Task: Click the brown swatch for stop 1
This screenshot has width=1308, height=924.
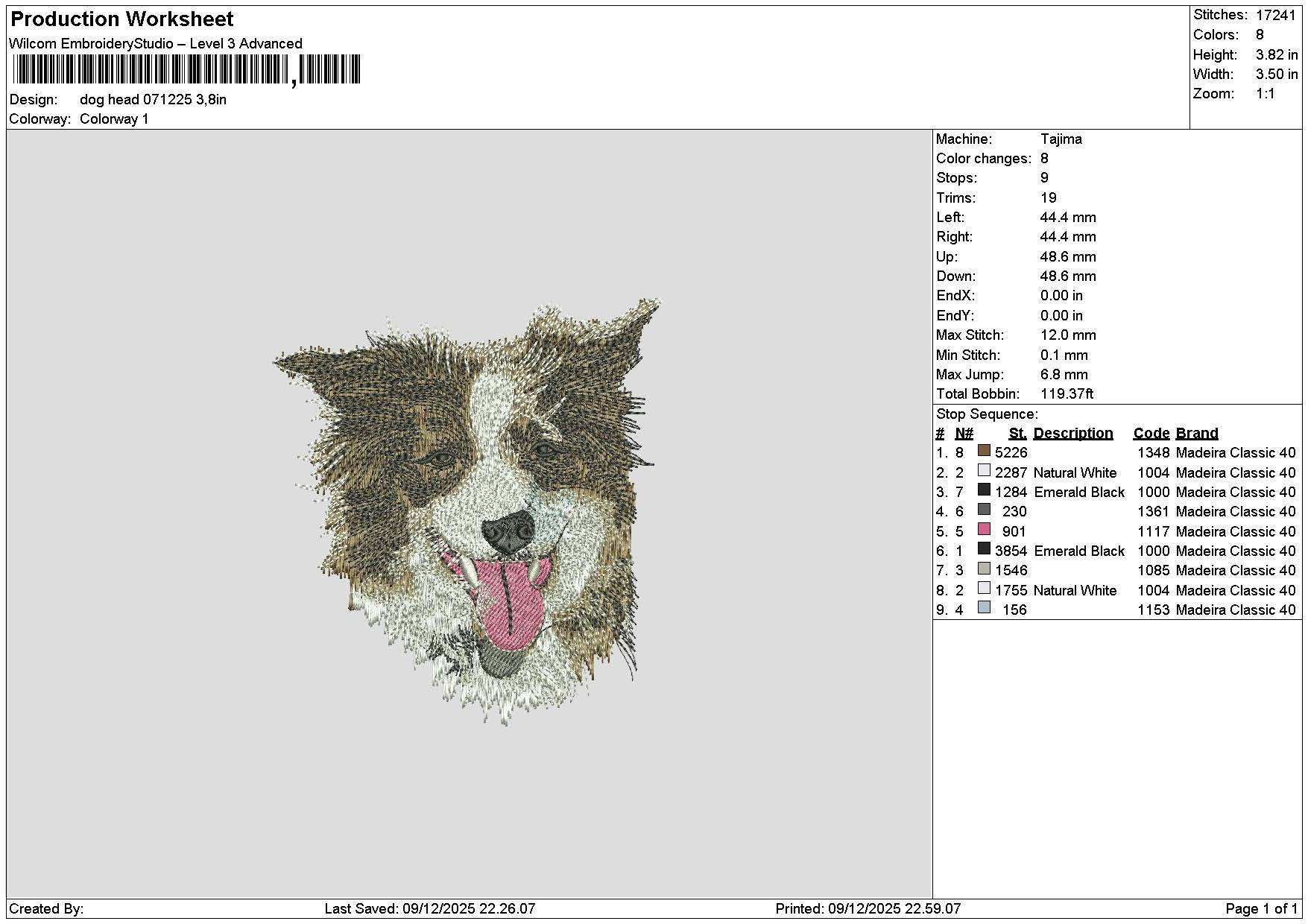Action: pyautogui.click(x=984, y=451)
